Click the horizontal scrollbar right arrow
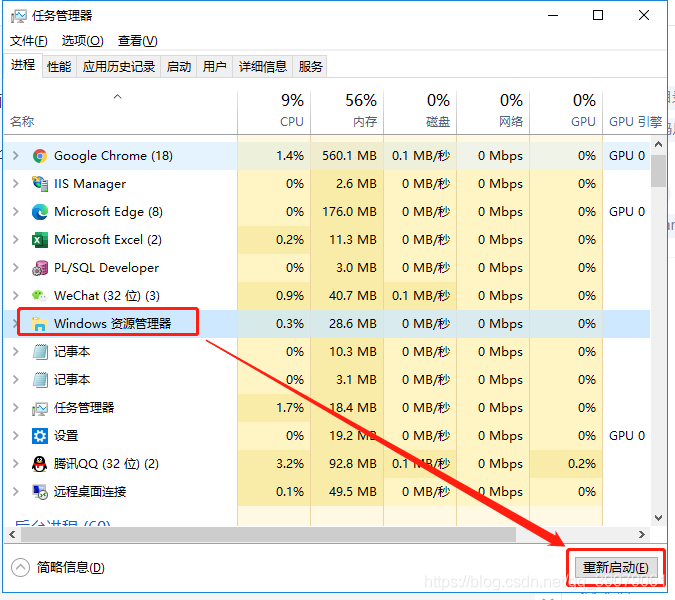Image resolution: width=675 pixels, height=600 pixels. [642, 535]
